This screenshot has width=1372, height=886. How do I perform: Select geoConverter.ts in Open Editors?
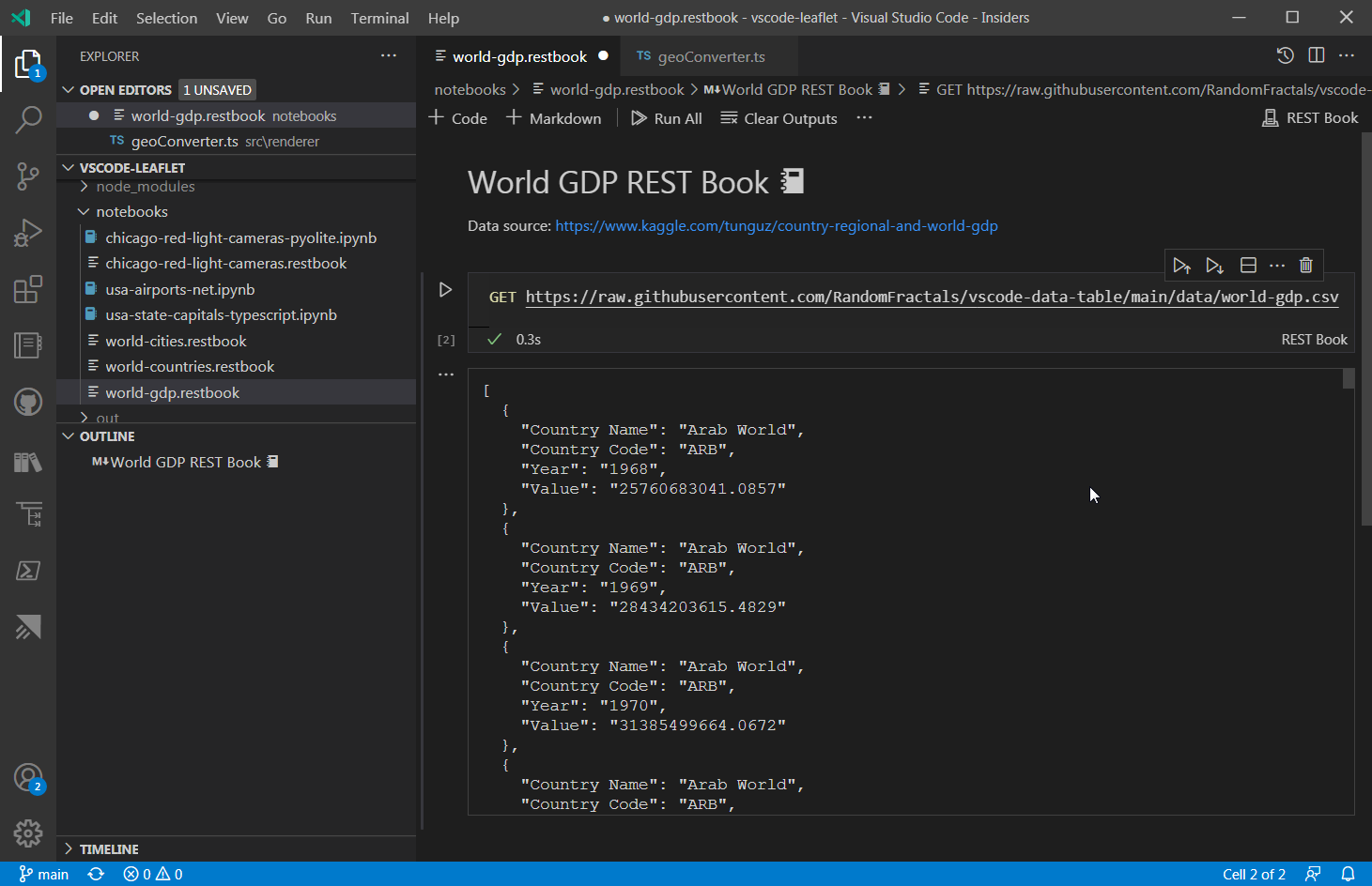tap(236, 142)
